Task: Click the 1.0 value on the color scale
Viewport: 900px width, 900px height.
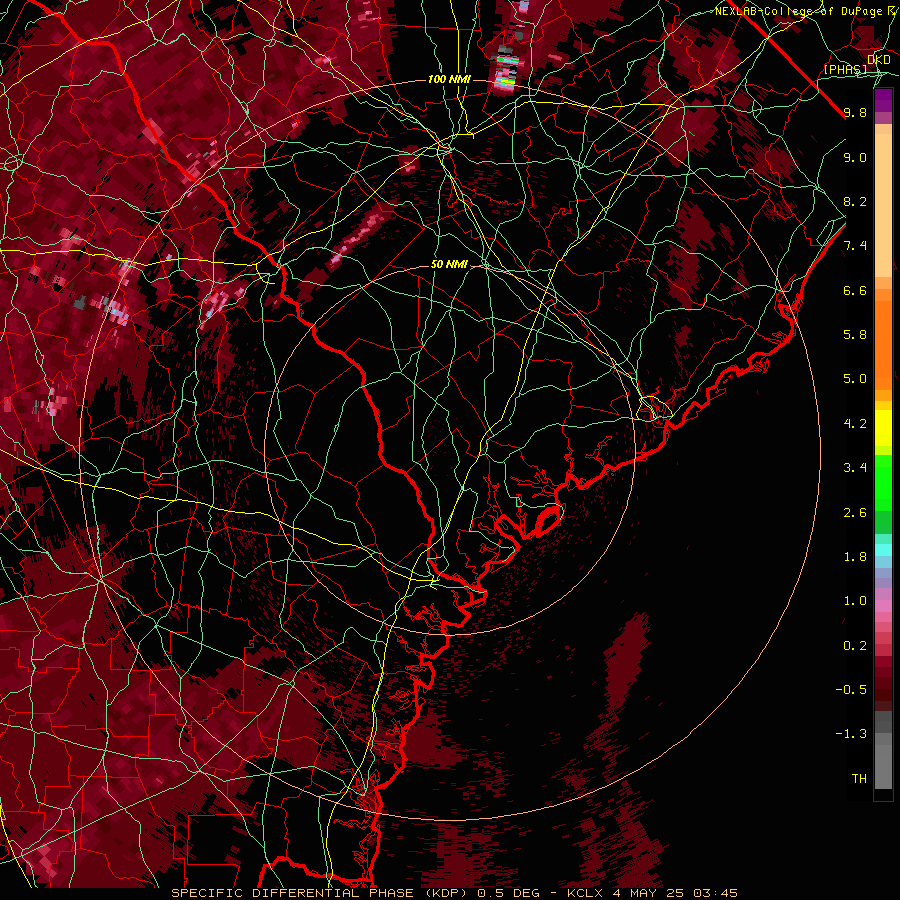Action: click(855, 601)
